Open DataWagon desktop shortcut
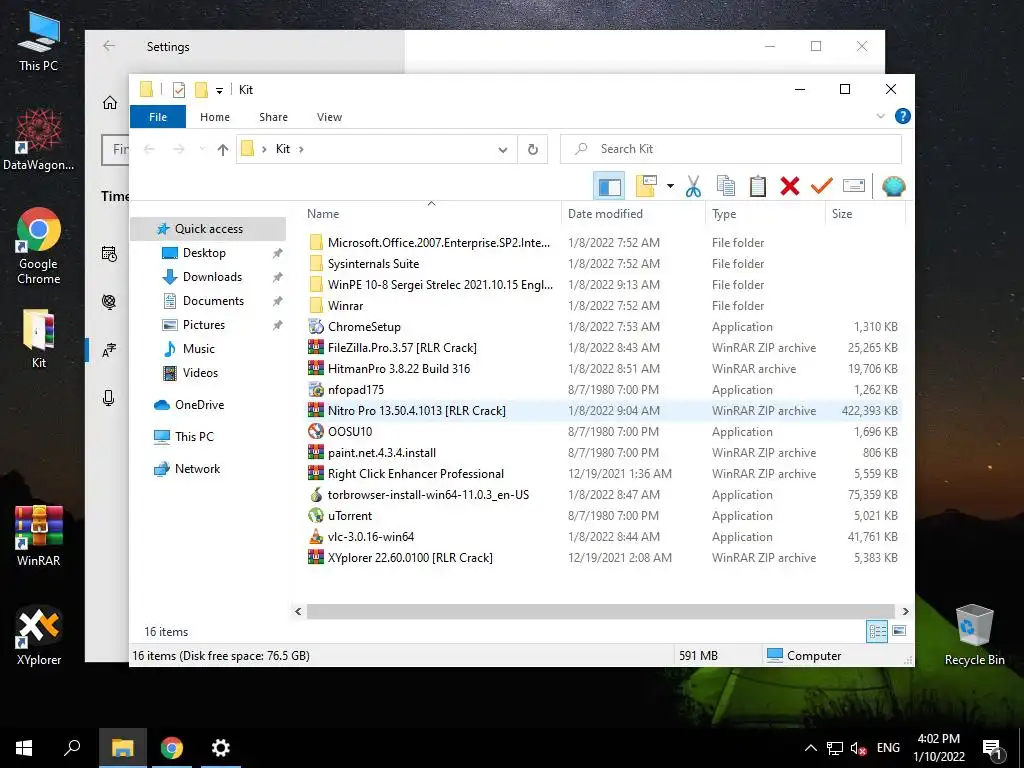The height and width of the screenshot is (768, 1024). [x=39, y=140]
